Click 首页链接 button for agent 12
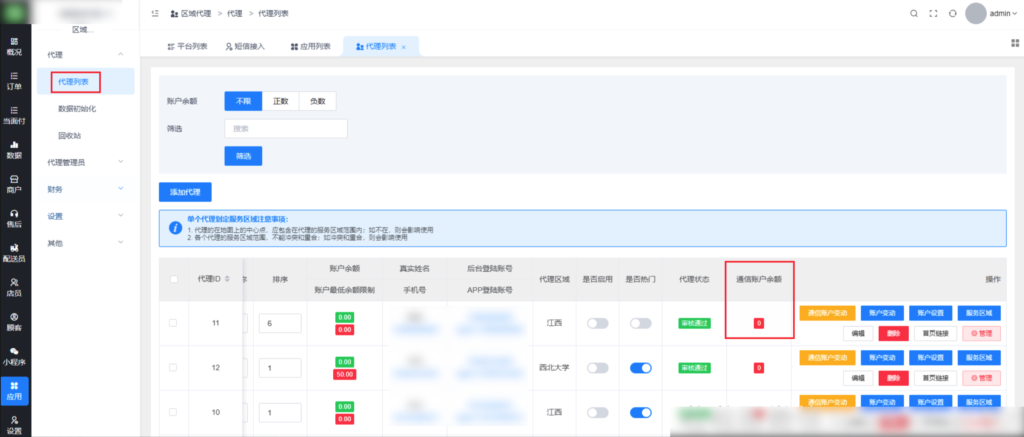 (935, 378)
